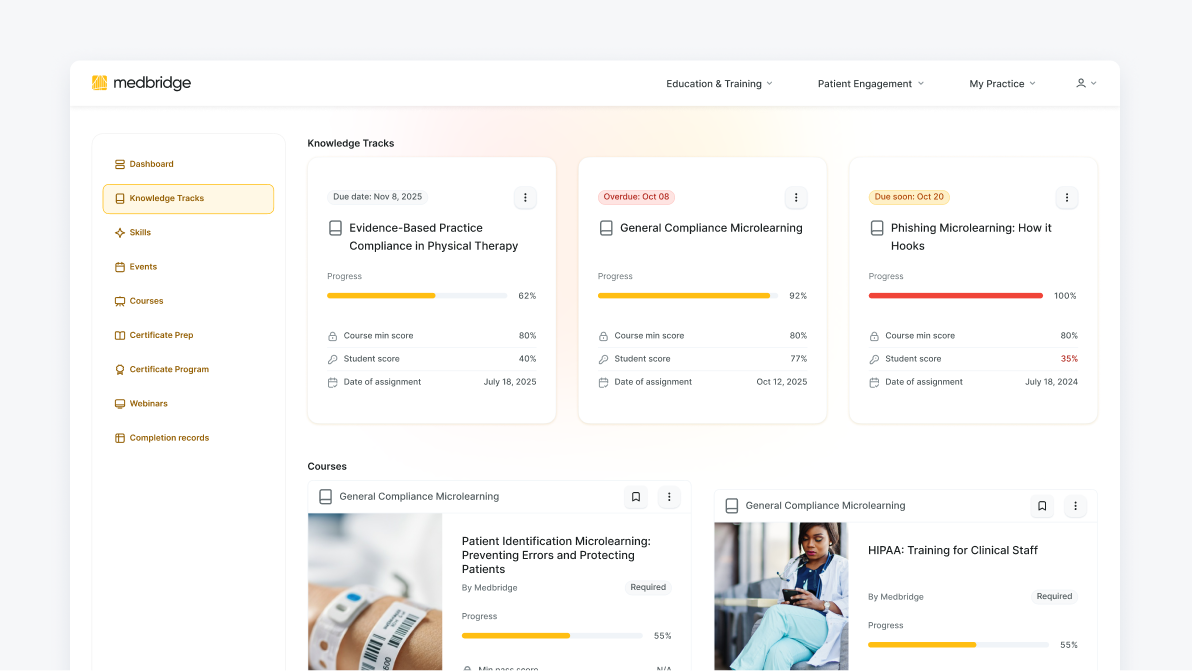The height and width of the screenshot is (671, 1192).
Task: Click key icon beside Student score 77%
Action: (603, 359)
